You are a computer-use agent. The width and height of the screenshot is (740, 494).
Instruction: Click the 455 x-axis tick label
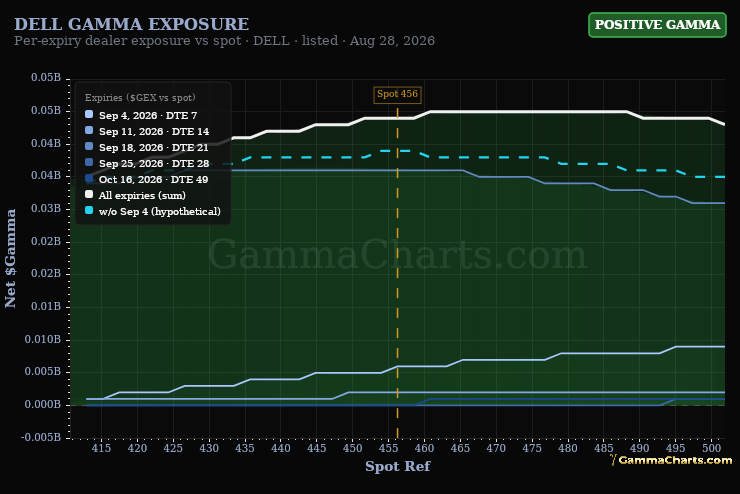pyautogui.click(x=388, y=448)
